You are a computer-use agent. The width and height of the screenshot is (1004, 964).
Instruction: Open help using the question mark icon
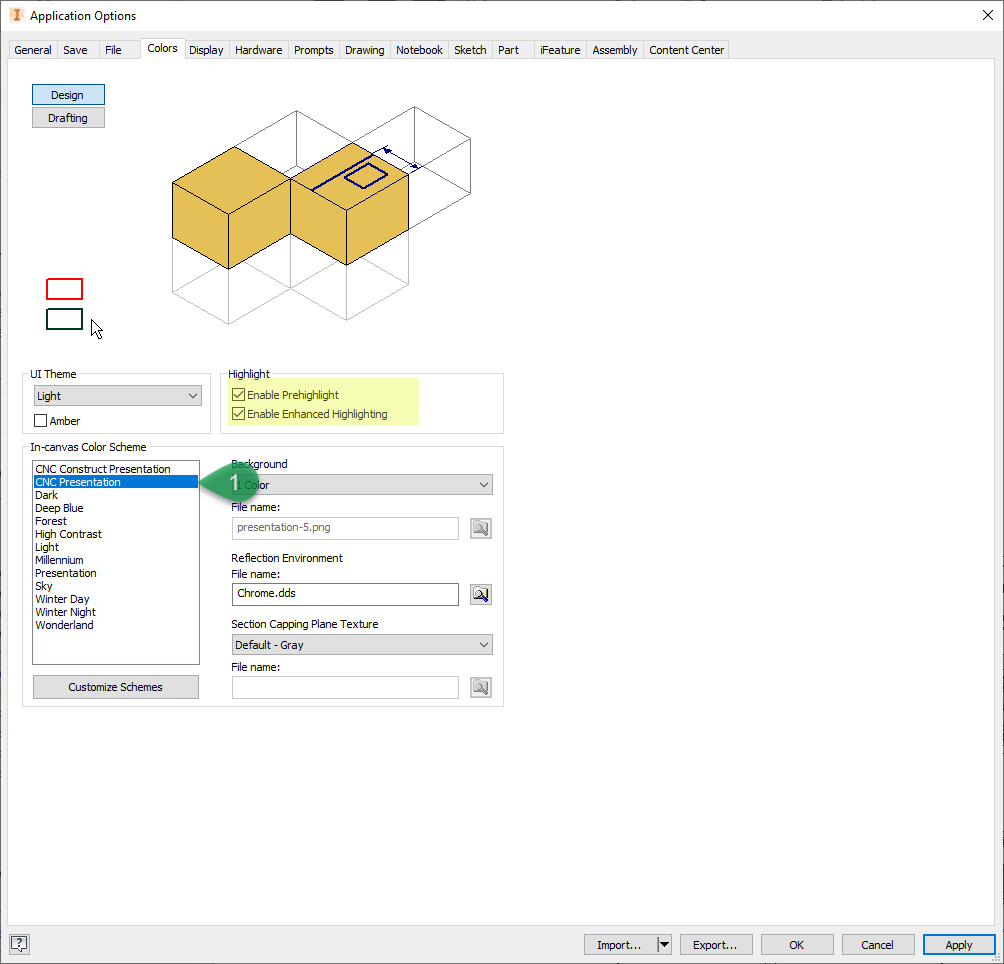[x=18, y=943]
